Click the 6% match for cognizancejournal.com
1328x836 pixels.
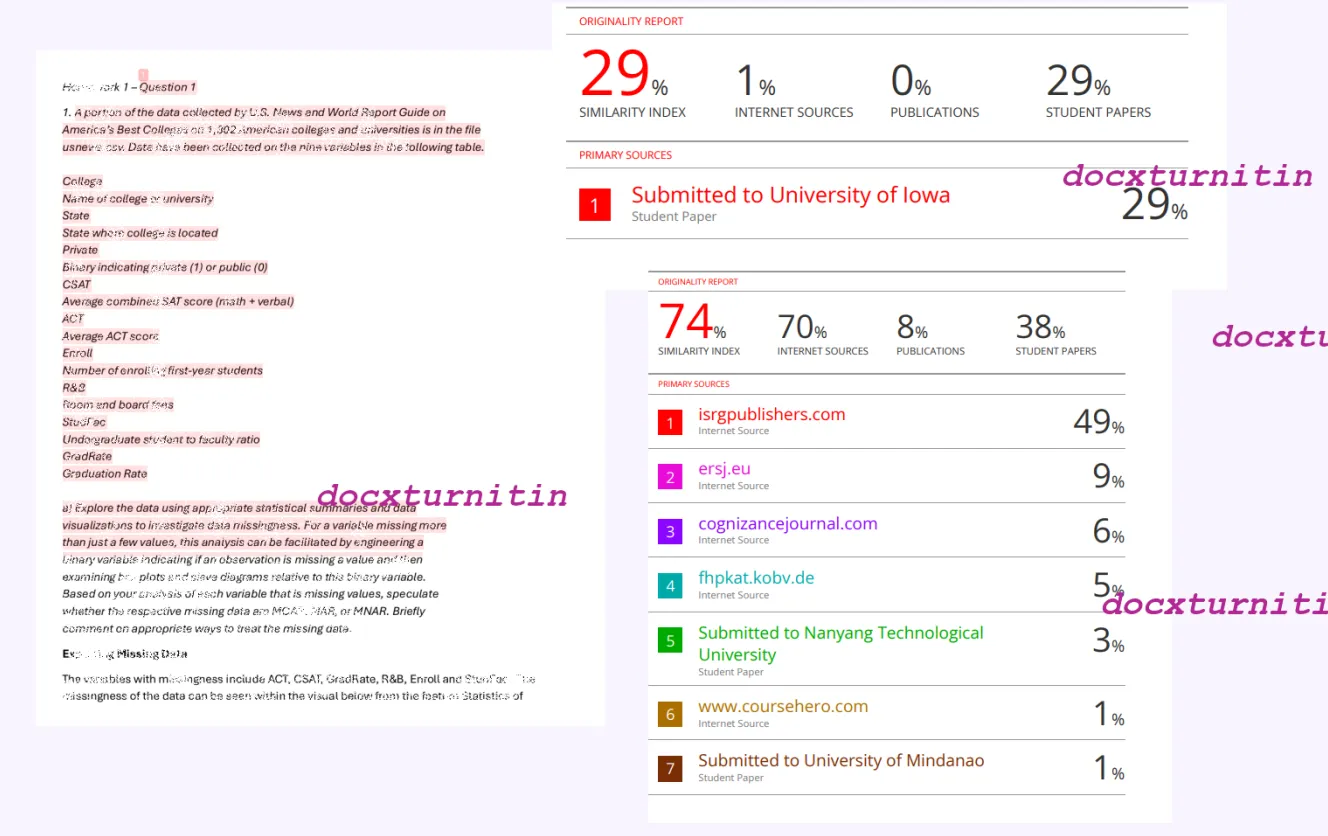(1108, 531)
